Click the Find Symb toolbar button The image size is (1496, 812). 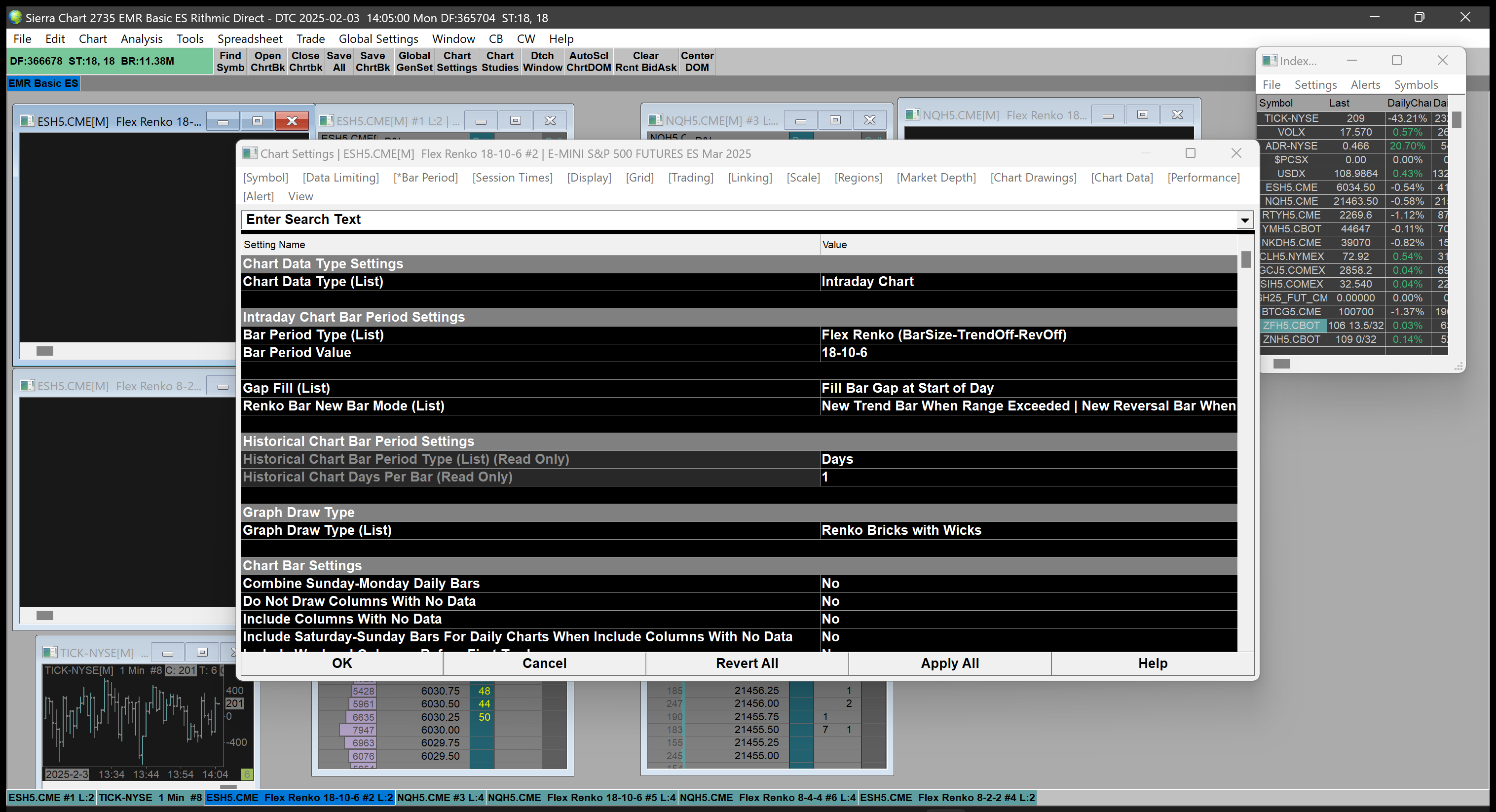tap(230, 62)
